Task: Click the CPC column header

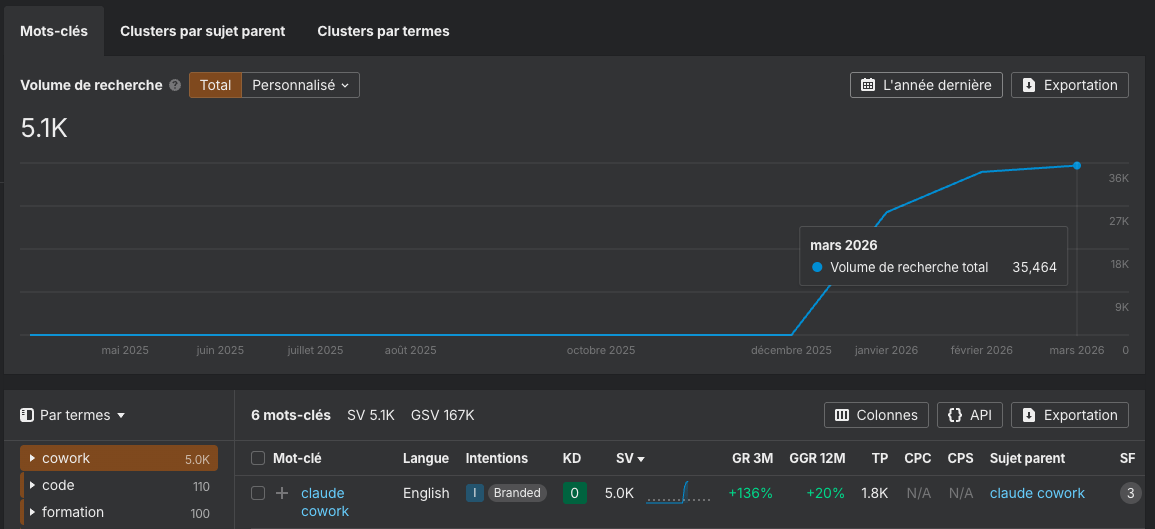Action: 918,458
